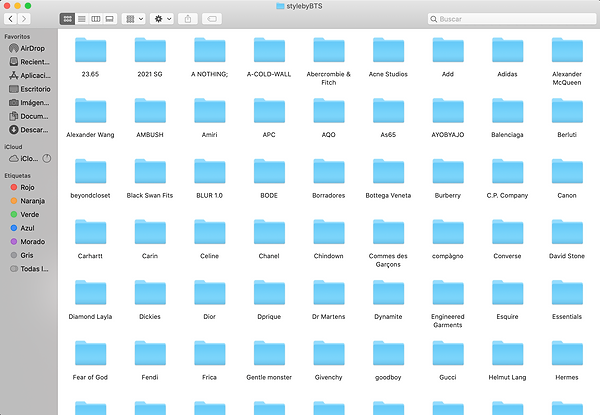Click the David Stone folder name
Viewport: 600px width, 415px height.
click(x=567, y=256)
